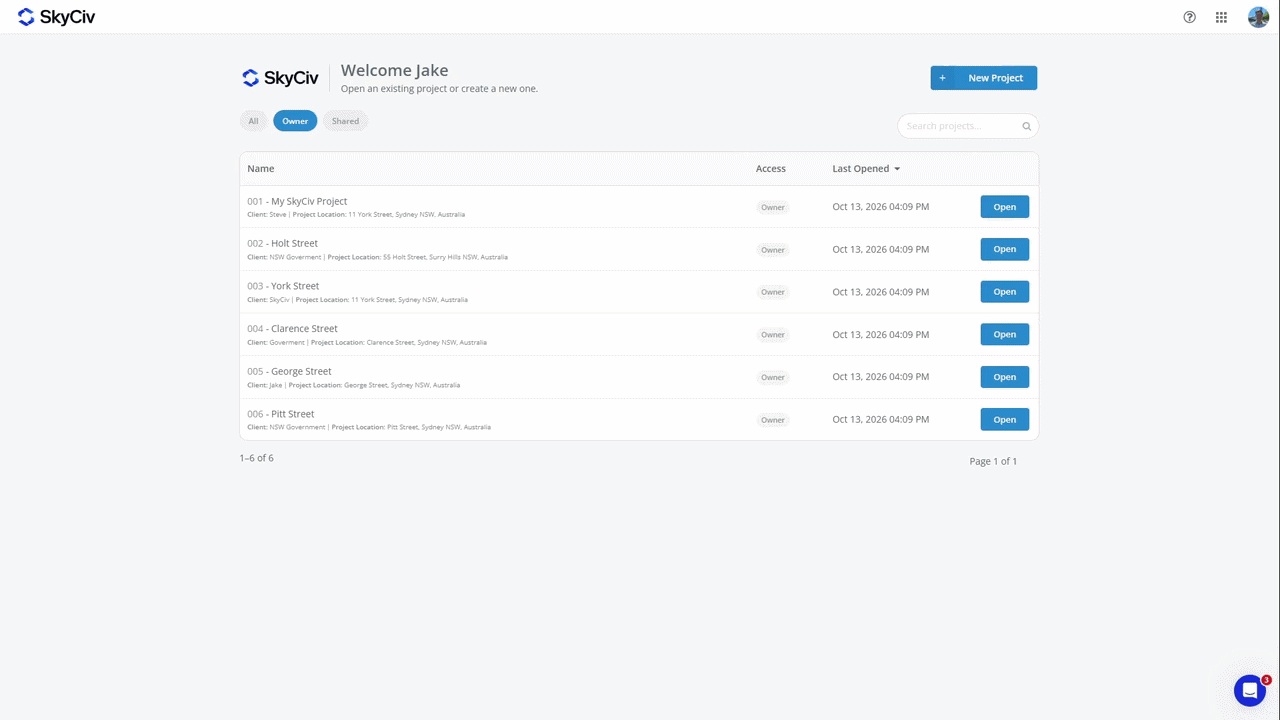Click the SkyCiv logo beside Welcome Jake
This screenshot has width=1280, height=720.
(280, 78)
